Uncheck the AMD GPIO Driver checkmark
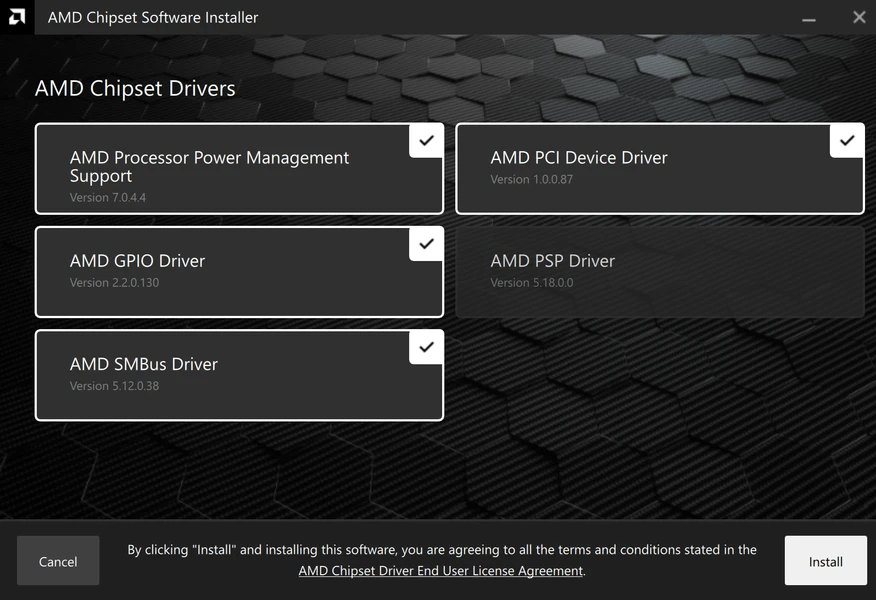This screenshot has width=876, height=600. (426, 243)
